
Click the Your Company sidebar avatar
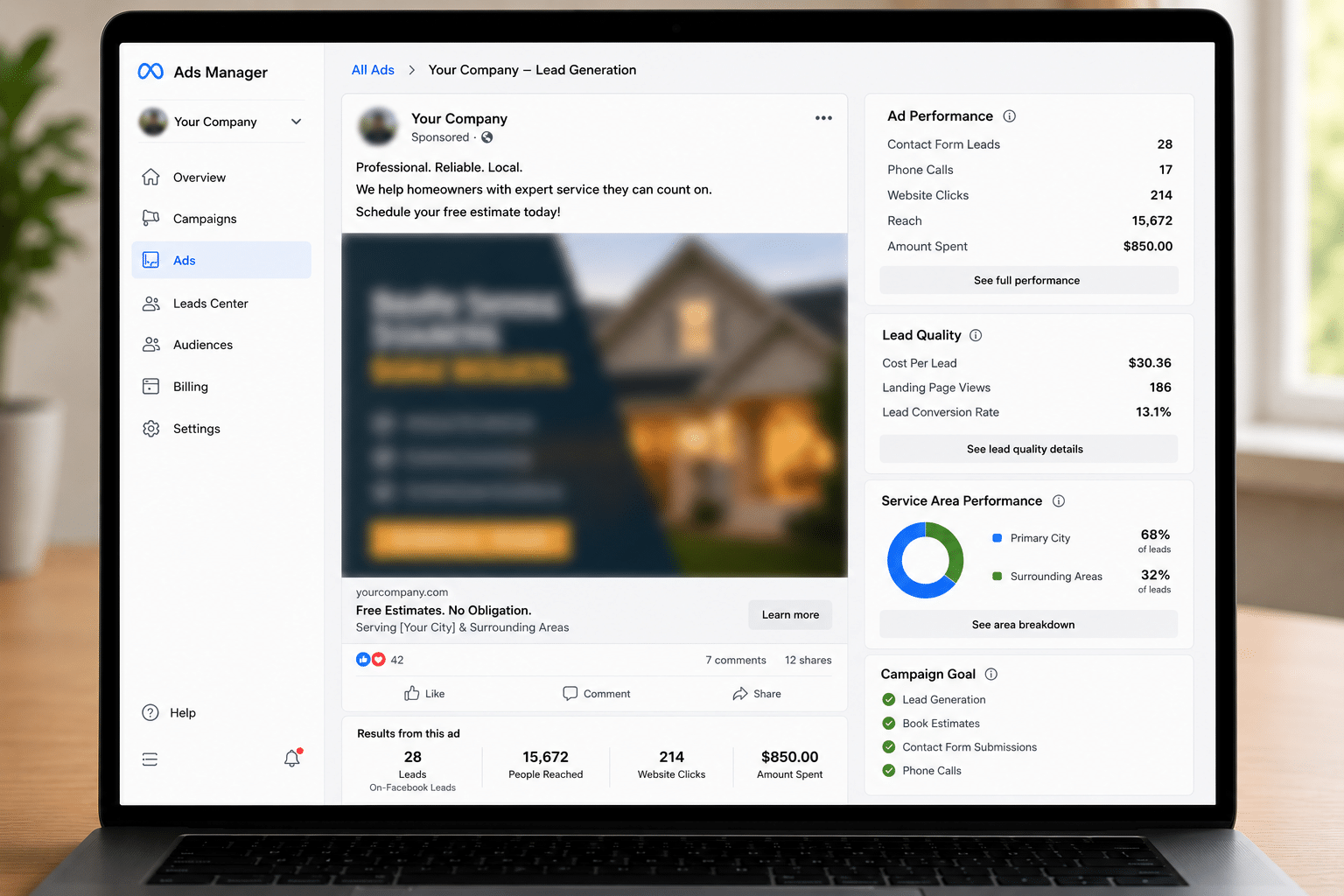pos(153,122)
